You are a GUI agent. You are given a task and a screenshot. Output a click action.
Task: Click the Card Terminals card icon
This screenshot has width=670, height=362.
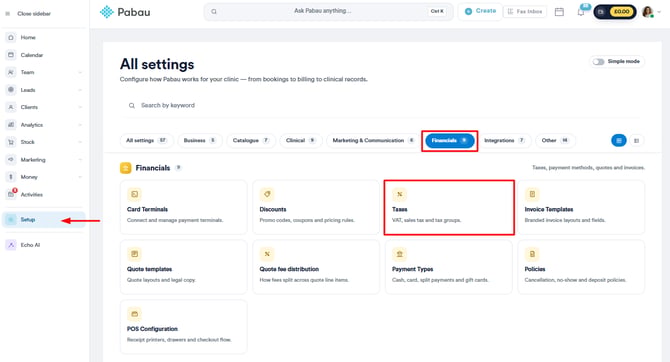134,194
